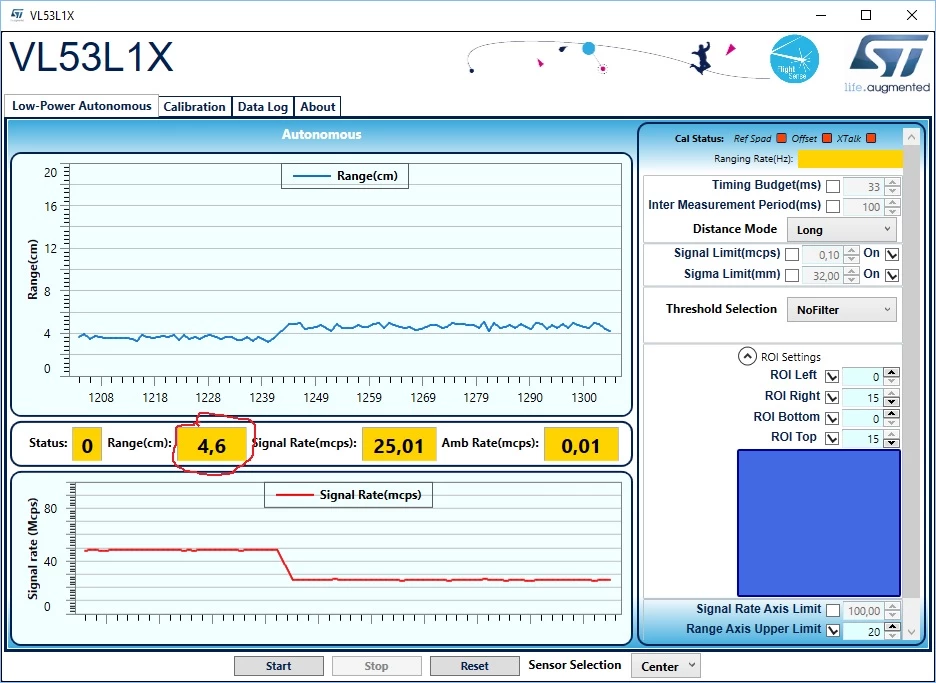Image resolution: width=936 pixels, height=683 pixels.
Task: Click the Range Axis Upper Limit value field
Action: click(x=863, y=632)
